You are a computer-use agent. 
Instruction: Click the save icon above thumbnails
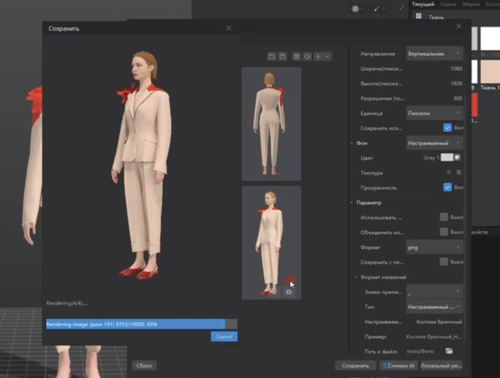click(x=283, y=56)
